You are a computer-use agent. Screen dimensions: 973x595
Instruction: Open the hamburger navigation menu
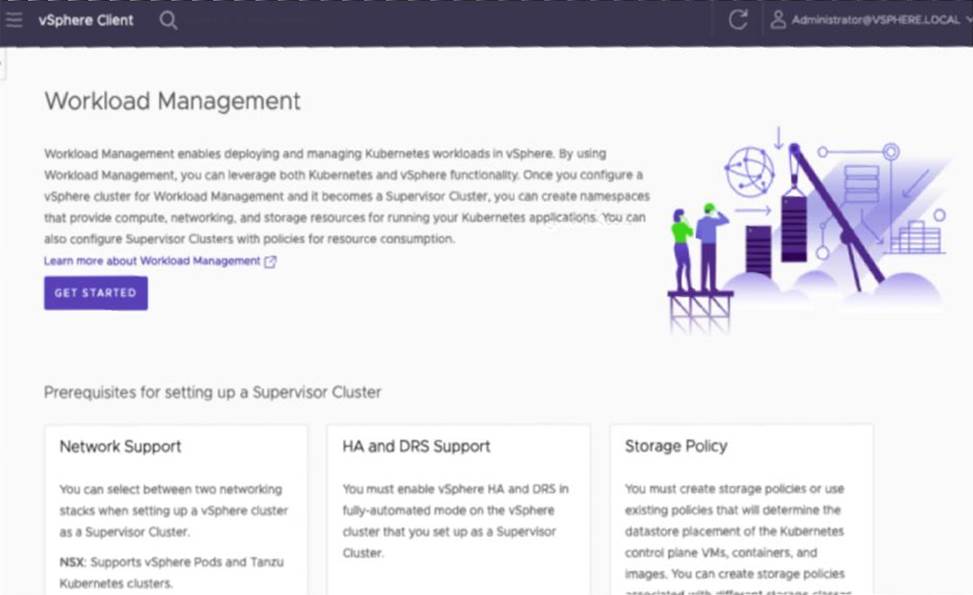[14, 20]
